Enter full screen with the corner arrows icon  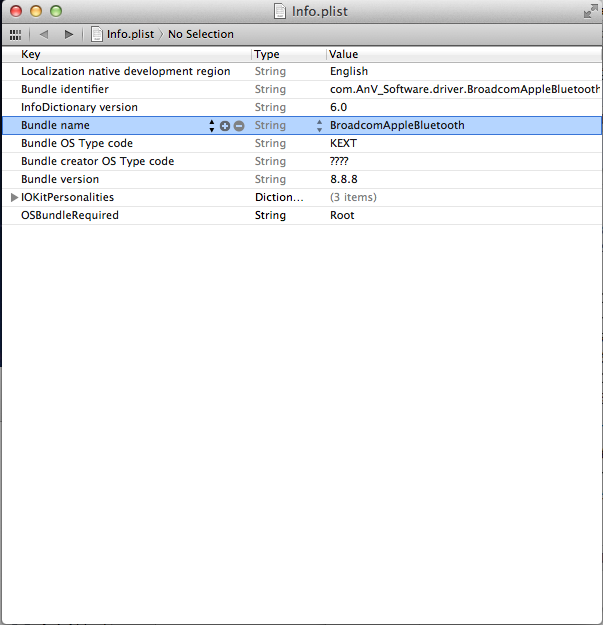(x=591, y=11)
